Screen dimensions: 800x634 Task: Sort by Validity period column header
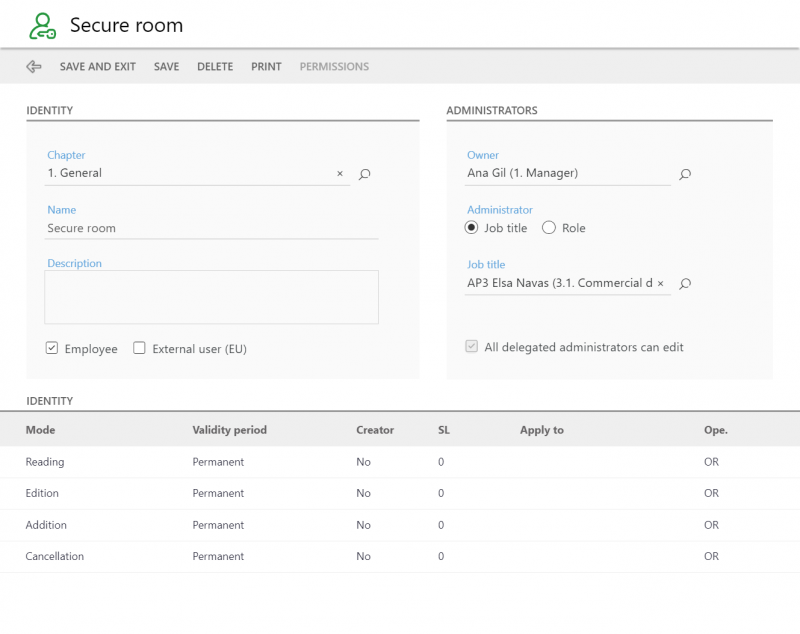pos(230,430)
